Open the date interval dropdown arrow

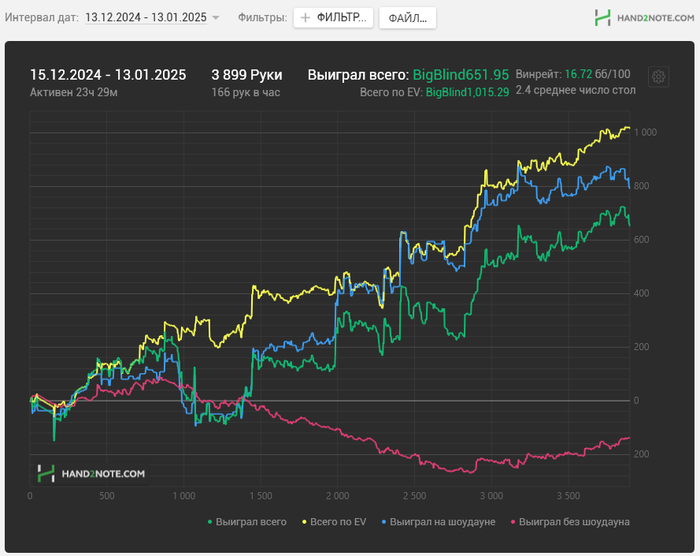coord(216,18)
